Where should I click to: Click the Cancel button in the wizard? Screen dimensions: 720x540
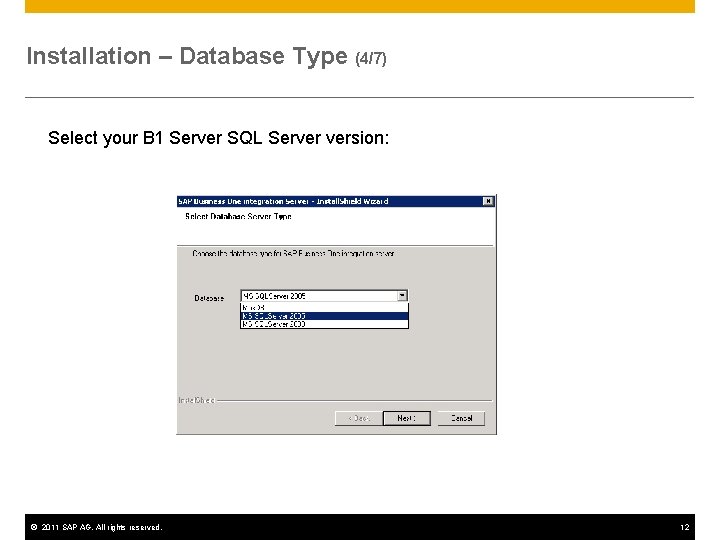[461, 418]
